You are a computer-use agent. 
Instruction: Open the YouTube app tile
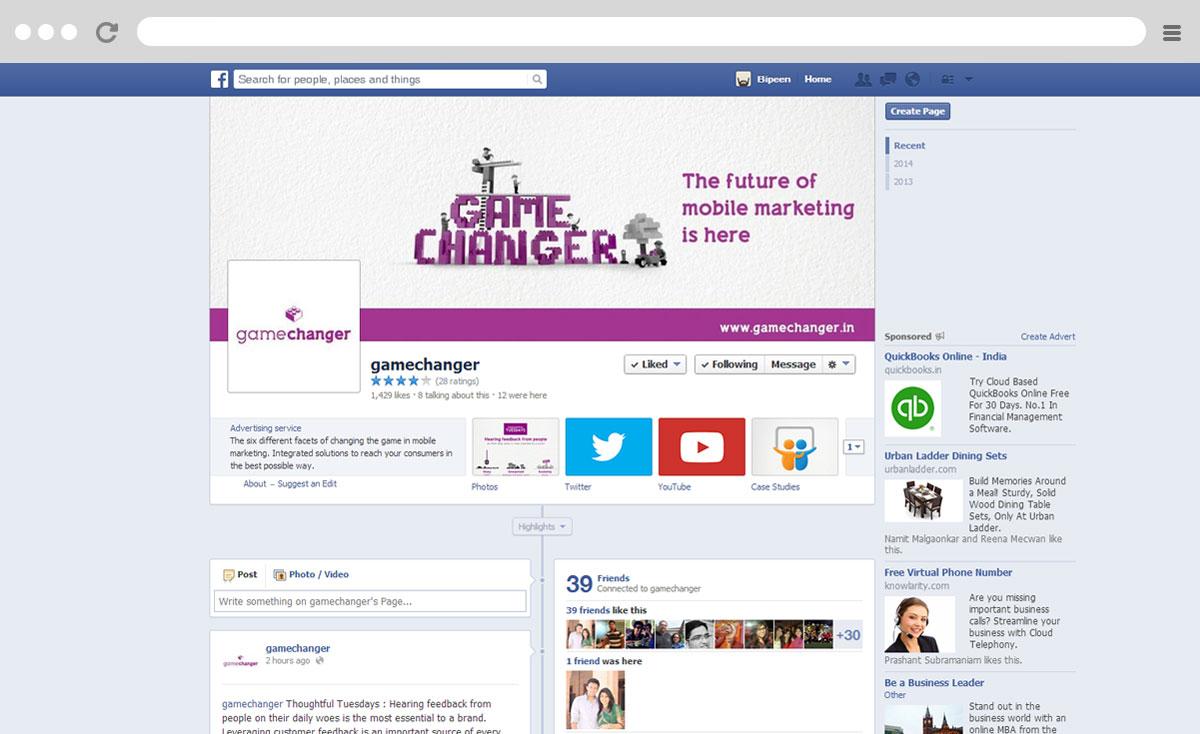tap(701, 446)
